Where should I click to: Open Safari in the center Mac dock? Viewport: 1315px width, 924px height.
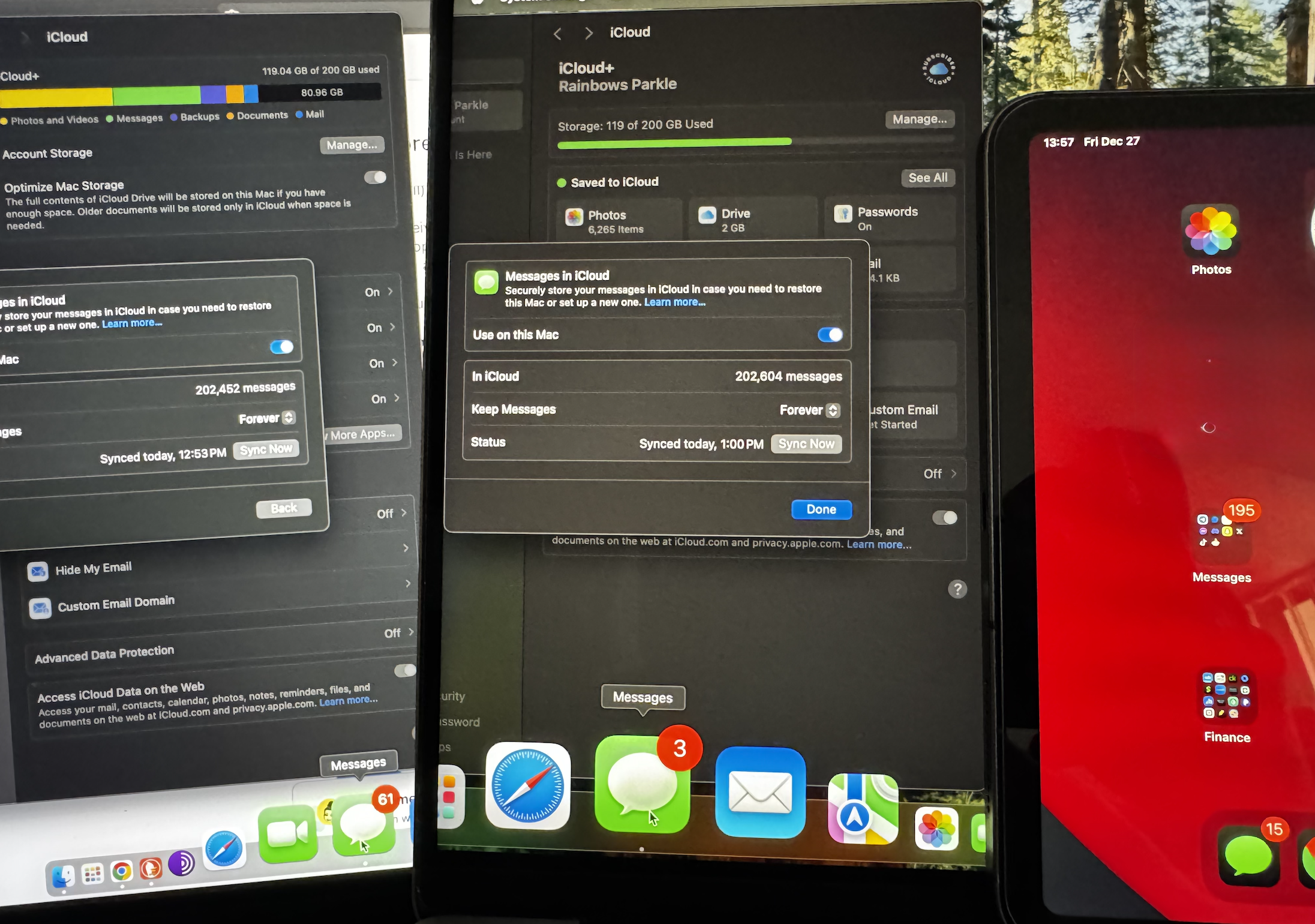point(527,785)
